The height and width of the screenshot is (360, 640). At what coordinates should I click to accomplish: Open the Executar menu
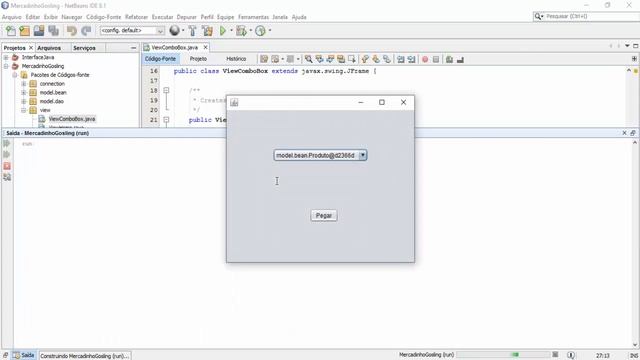162,17
